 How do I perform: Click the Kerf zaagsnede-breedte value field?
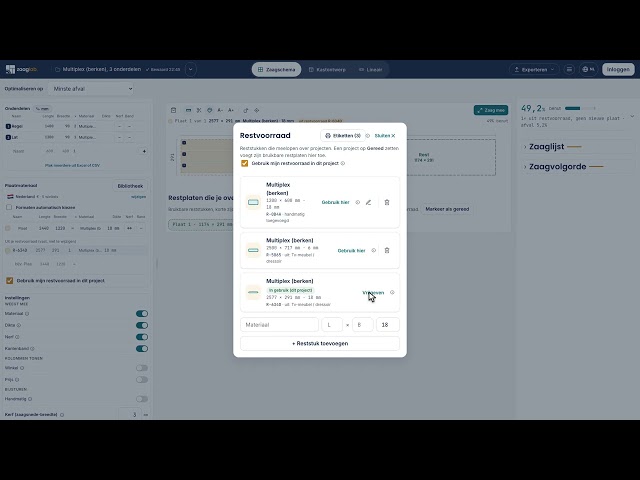(x=131, y=414)
